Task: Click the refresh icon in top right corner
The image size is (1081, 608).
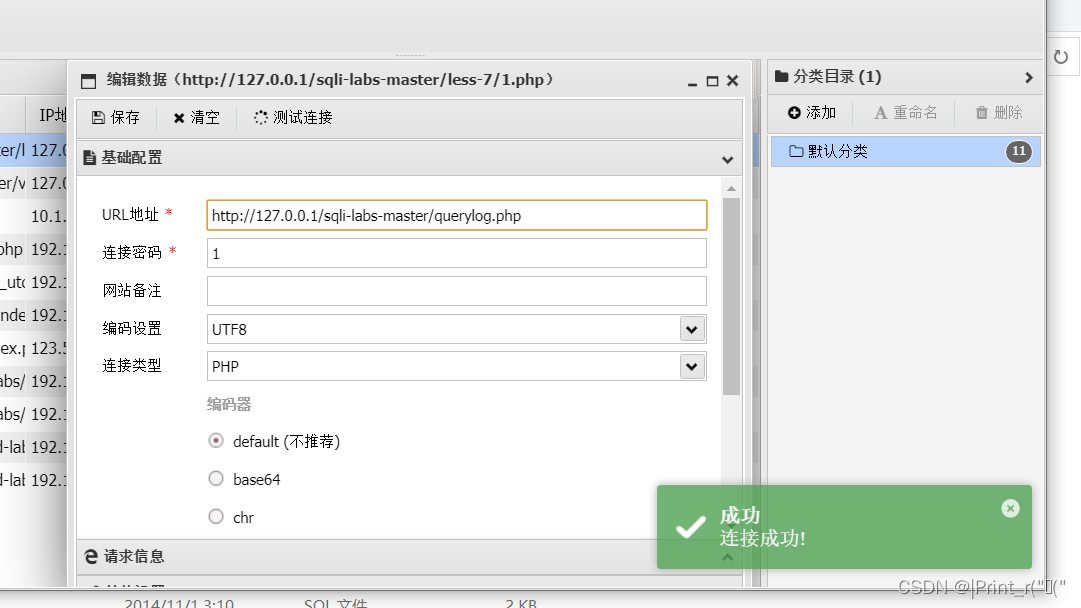Action: coord(1061,57)
